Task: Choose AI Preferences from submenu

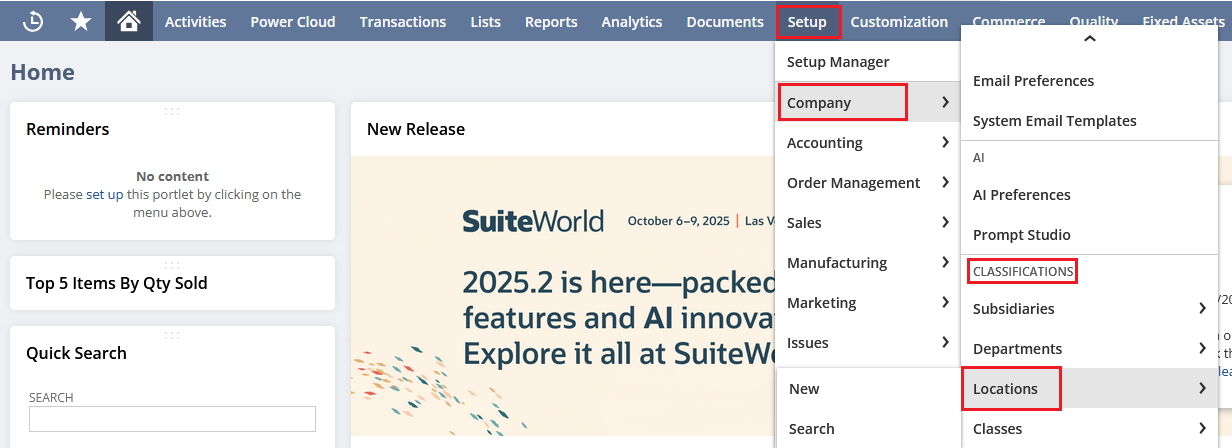Action: click(1021, 195)
